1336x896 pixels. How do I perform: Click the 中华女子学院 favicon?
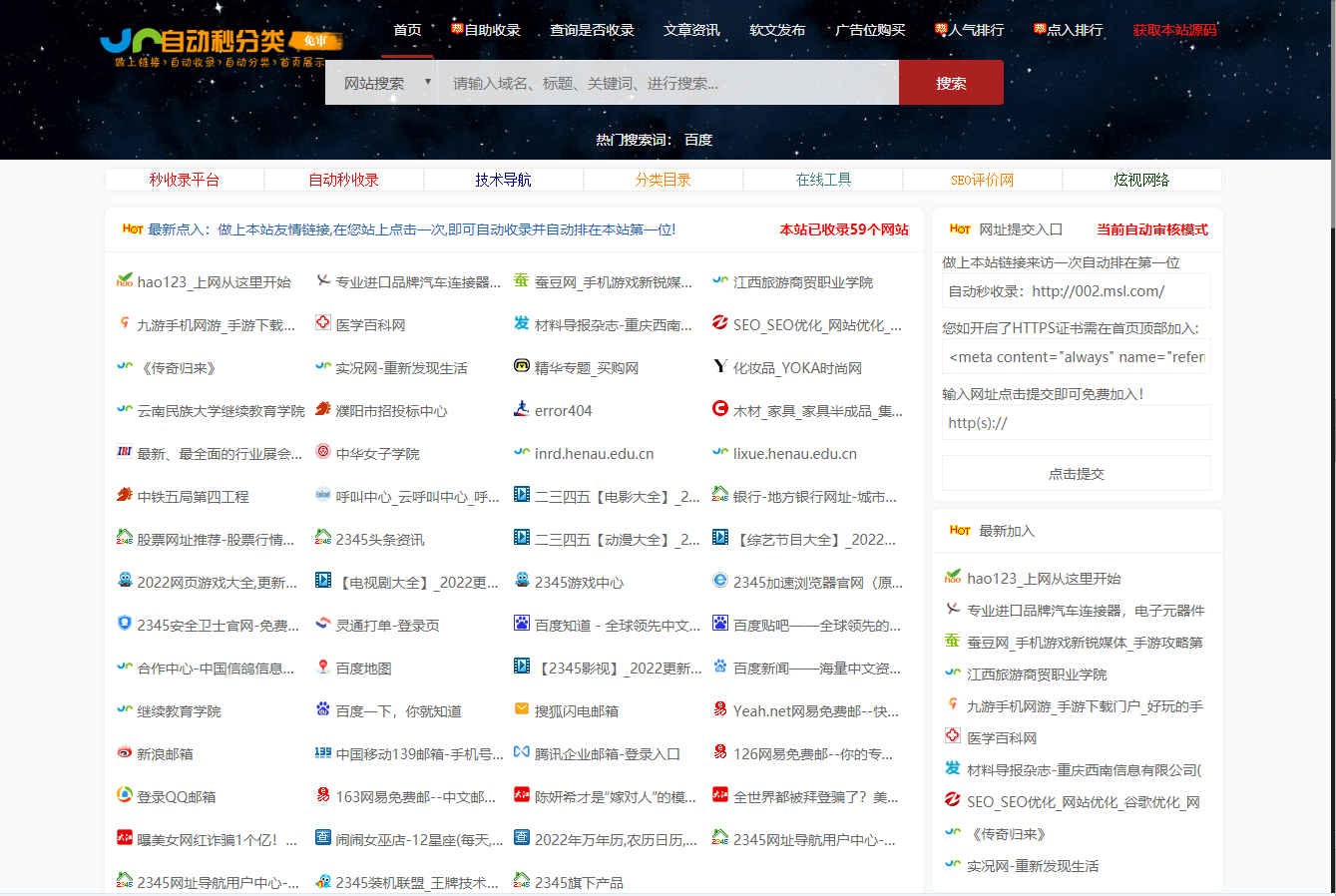[323, 453]
